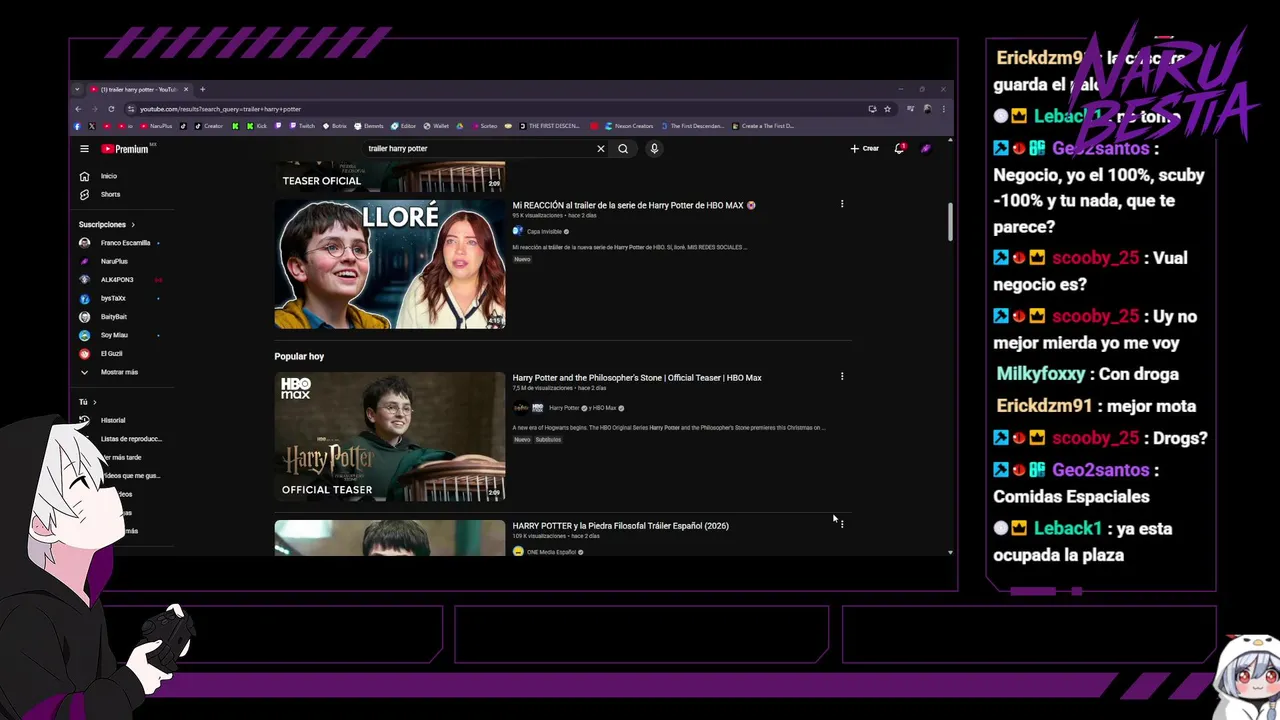Click the Popular hoy heading
The height and width of the screenshot is (720, 1280).
tap(299, 357)
